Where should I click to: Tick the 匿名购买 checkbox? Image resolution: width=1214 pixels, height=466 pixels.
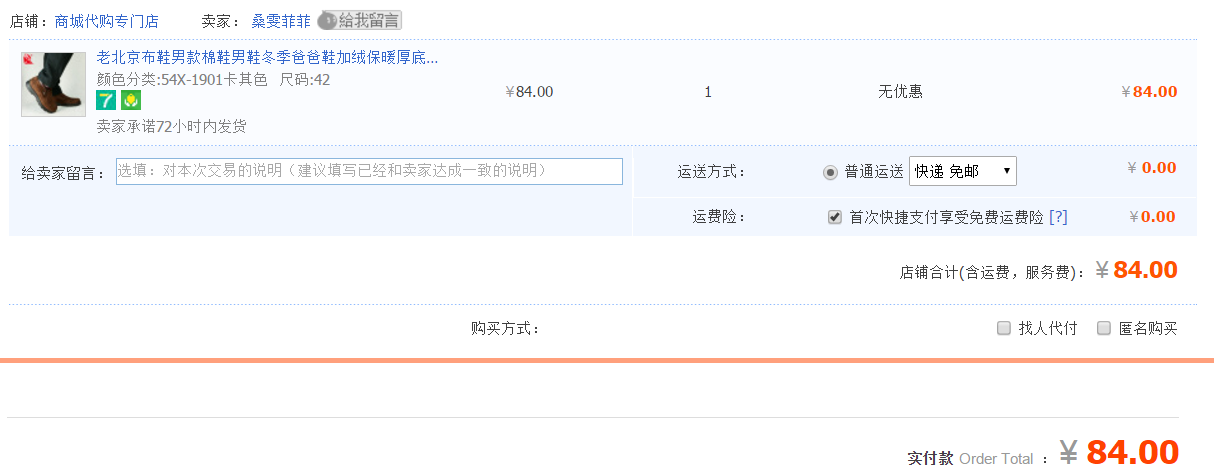click(x=1104, y=328)
